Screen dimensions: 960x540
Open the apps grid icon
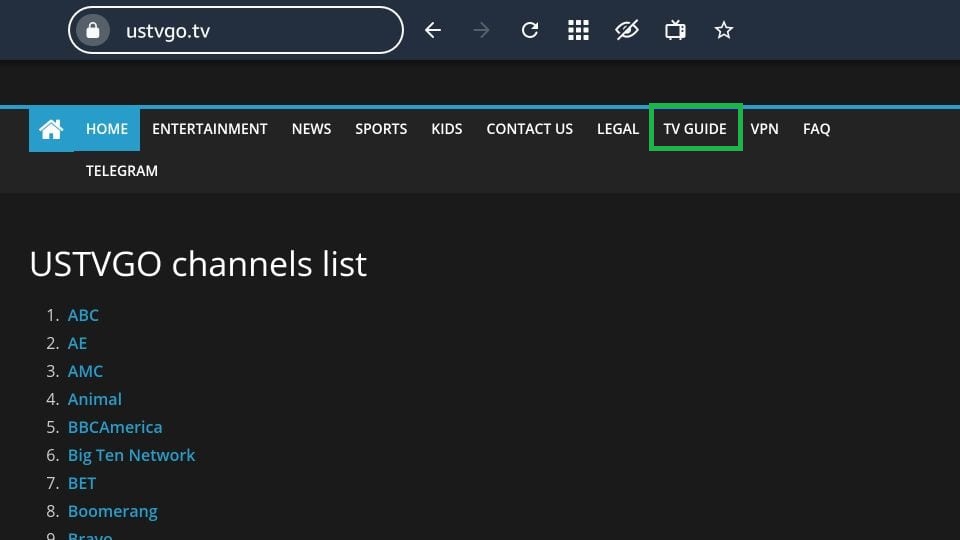coord(578,30)
